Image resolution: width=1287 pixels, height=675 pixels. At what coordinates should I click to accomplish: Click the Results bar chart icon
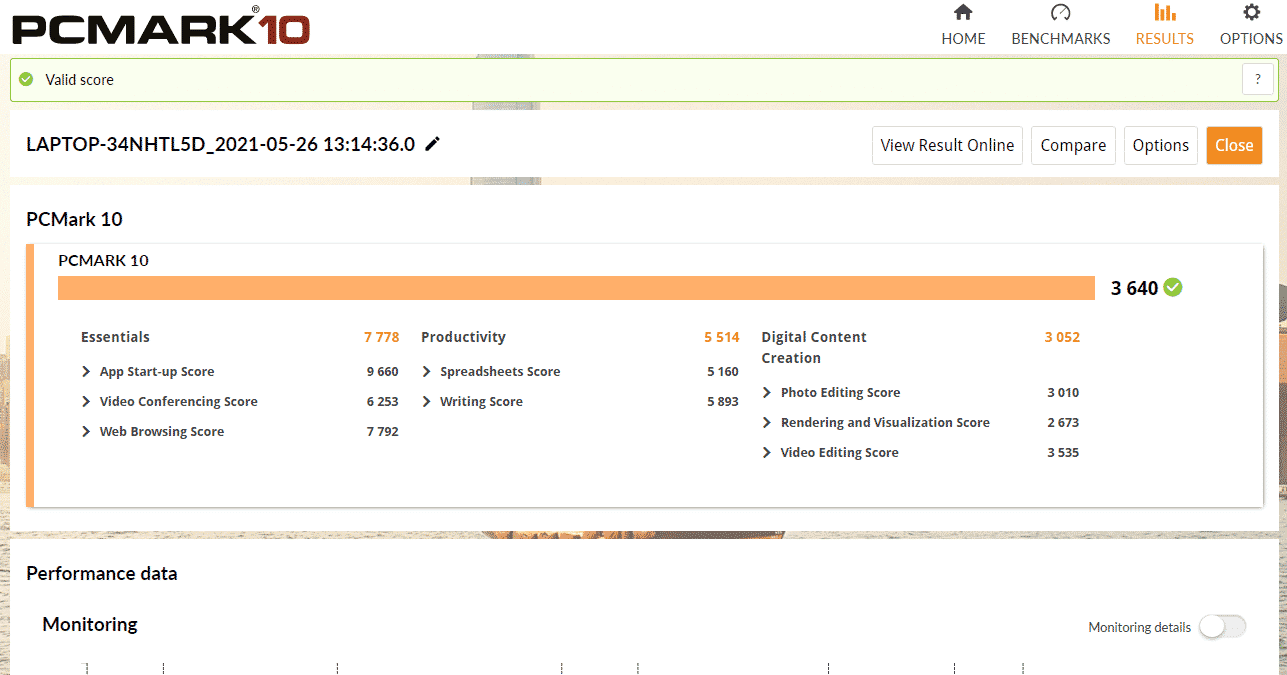pos(1164,13)
